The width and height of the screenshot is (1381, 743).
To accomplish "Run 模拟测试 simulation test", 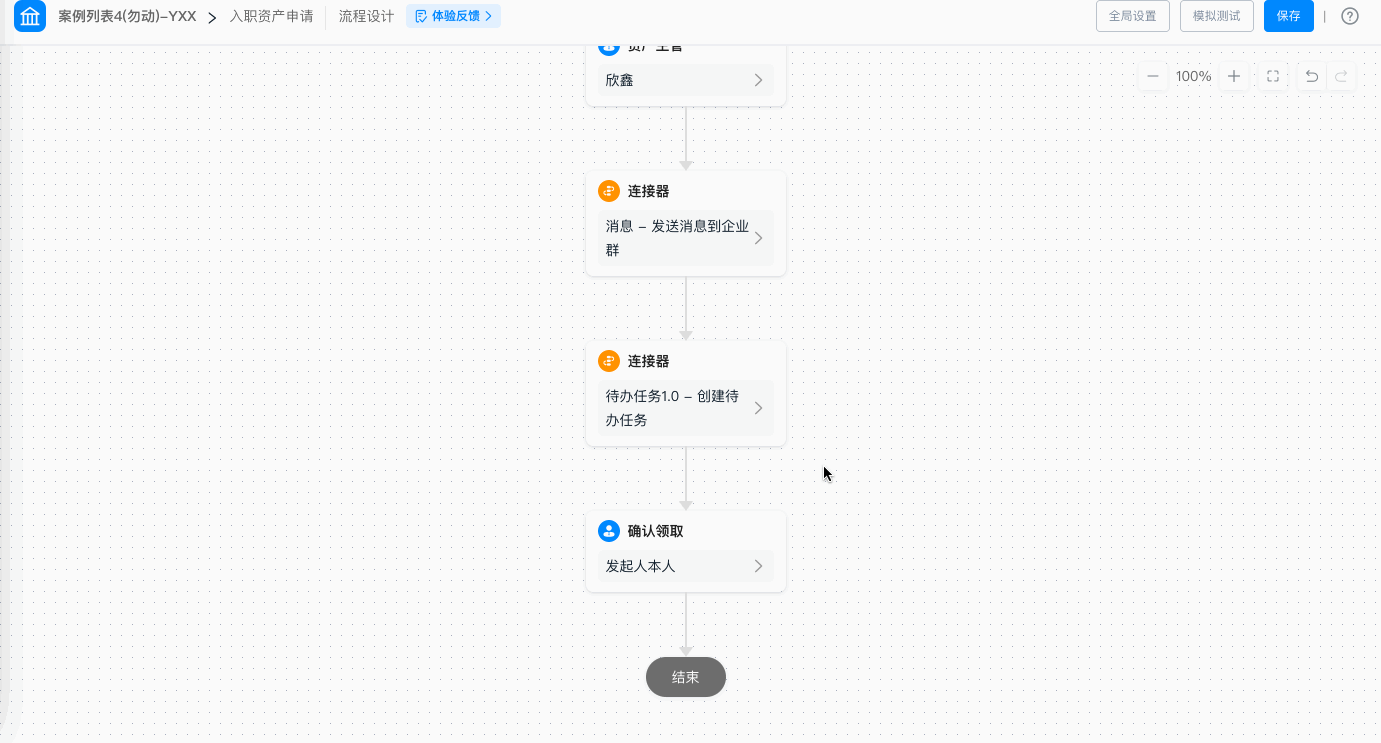I will (1217, 16).
